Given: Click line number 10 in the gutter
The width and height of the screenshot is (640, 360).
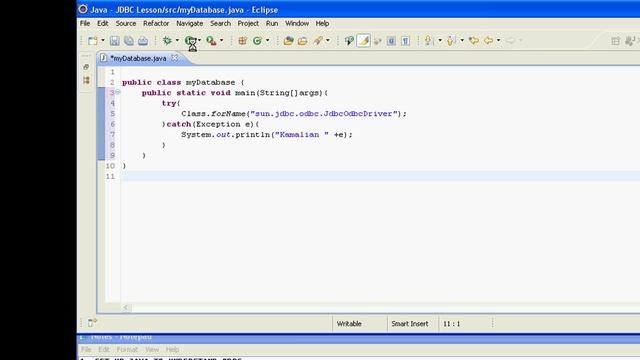Looking at the screenshot, I should click(110, 166).
